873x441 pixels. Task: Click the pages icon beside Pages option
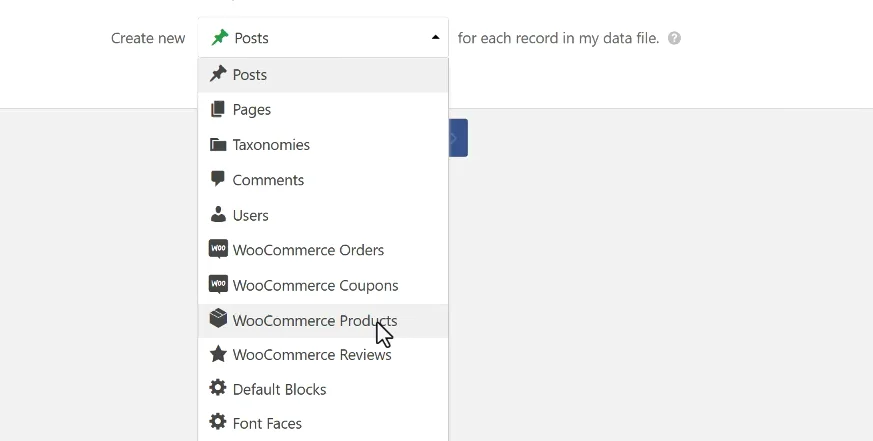(x=218, y=109)
